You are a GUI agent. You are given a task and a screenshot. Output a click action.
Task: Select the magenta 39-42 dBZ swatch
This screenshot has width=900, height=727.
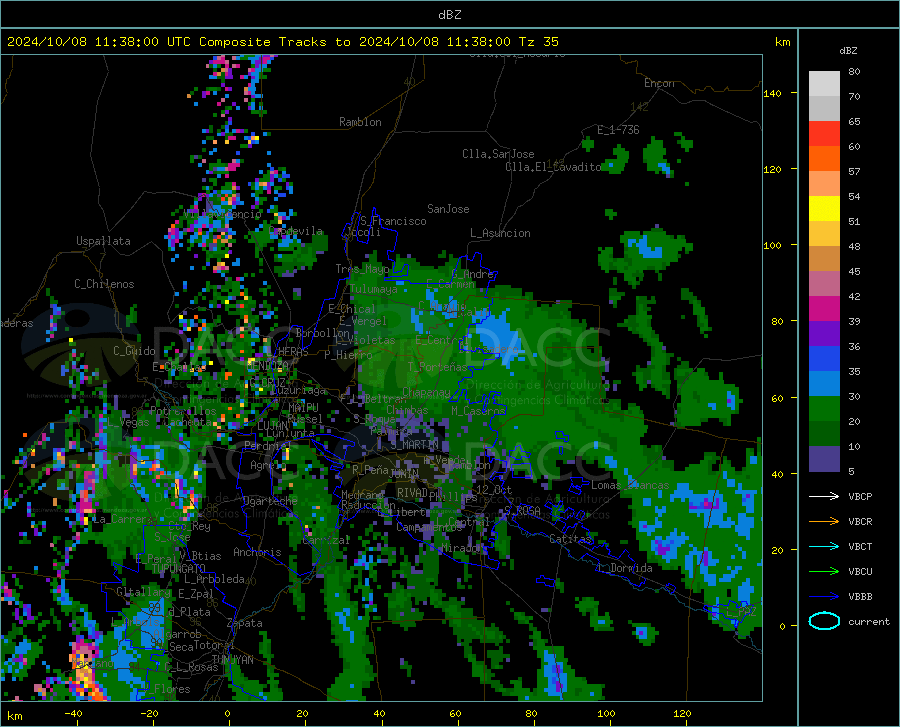[824, 309]
